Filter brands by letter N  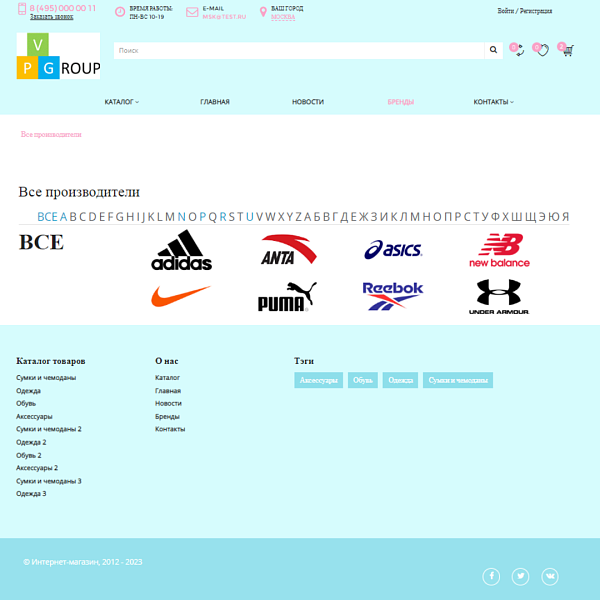click(x=181, y=217)
